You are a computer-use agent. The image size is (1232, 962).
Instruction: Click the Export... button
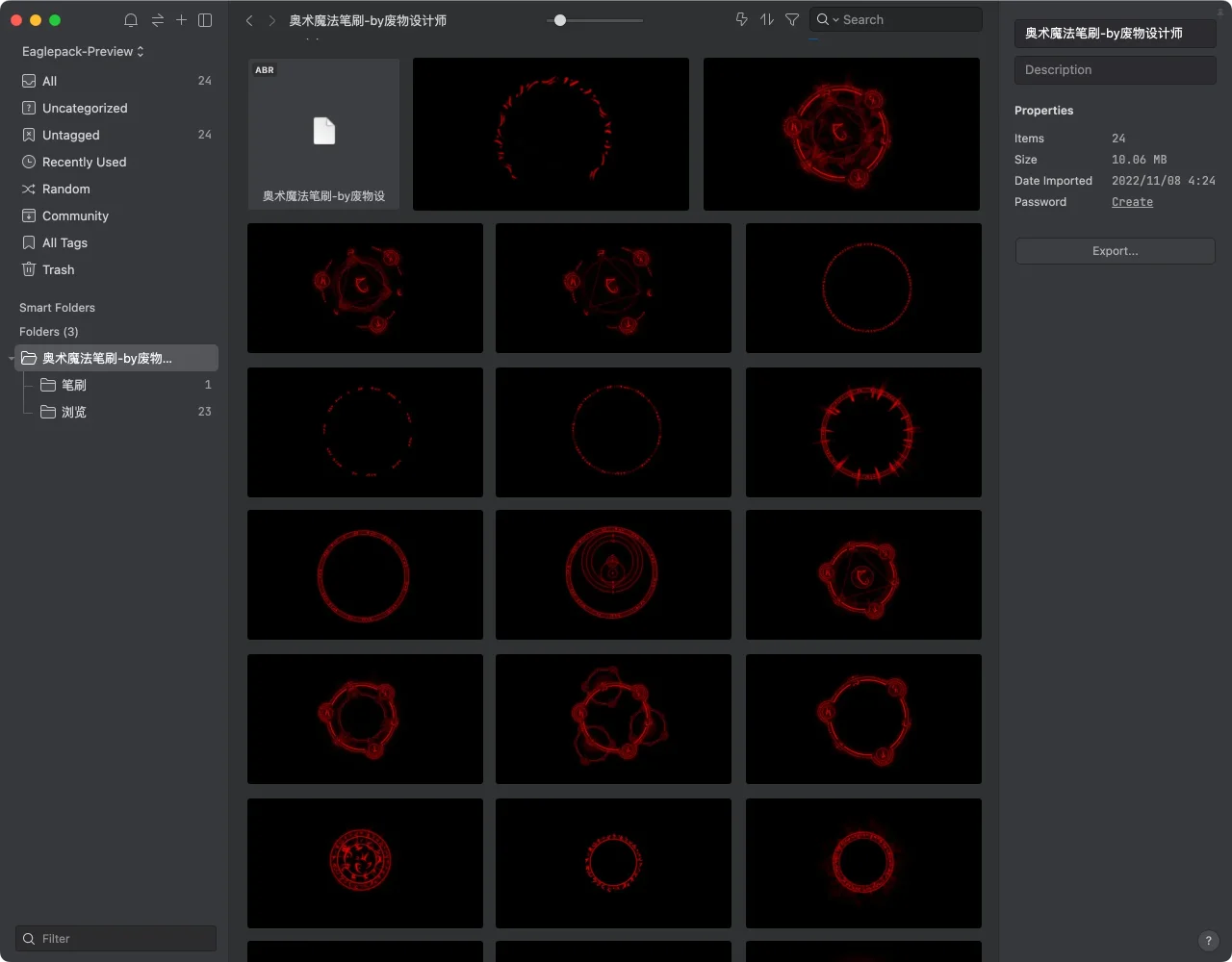click(1116, 251)
